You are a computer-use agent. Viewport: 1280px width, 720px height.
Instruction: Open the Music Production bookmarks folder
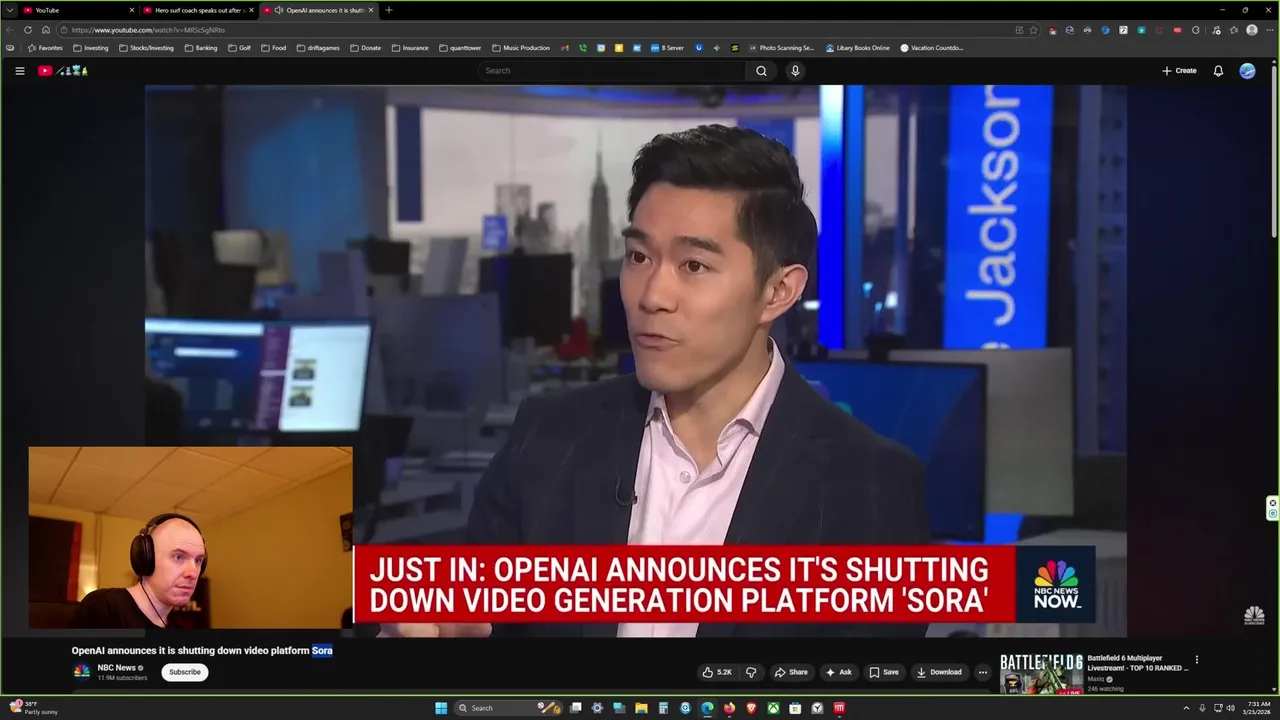[520, 48]
